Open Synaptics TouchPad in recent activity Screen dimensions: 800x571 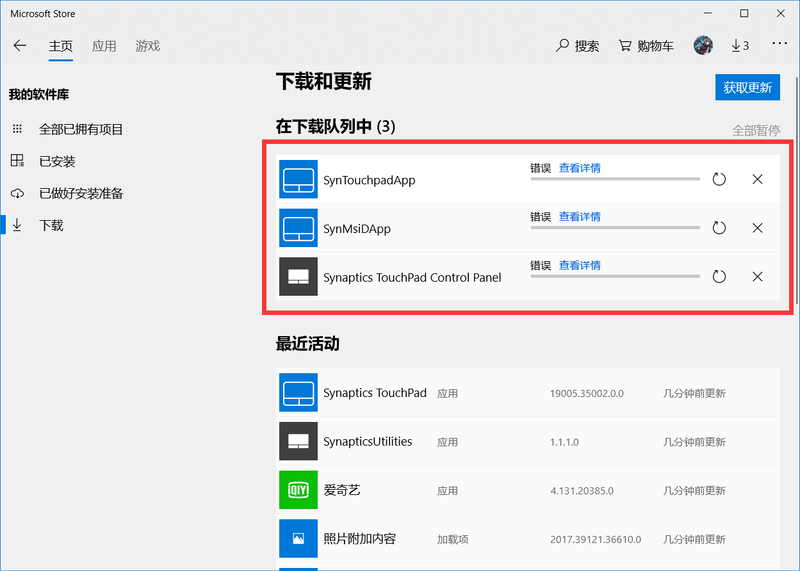point(528,392)
